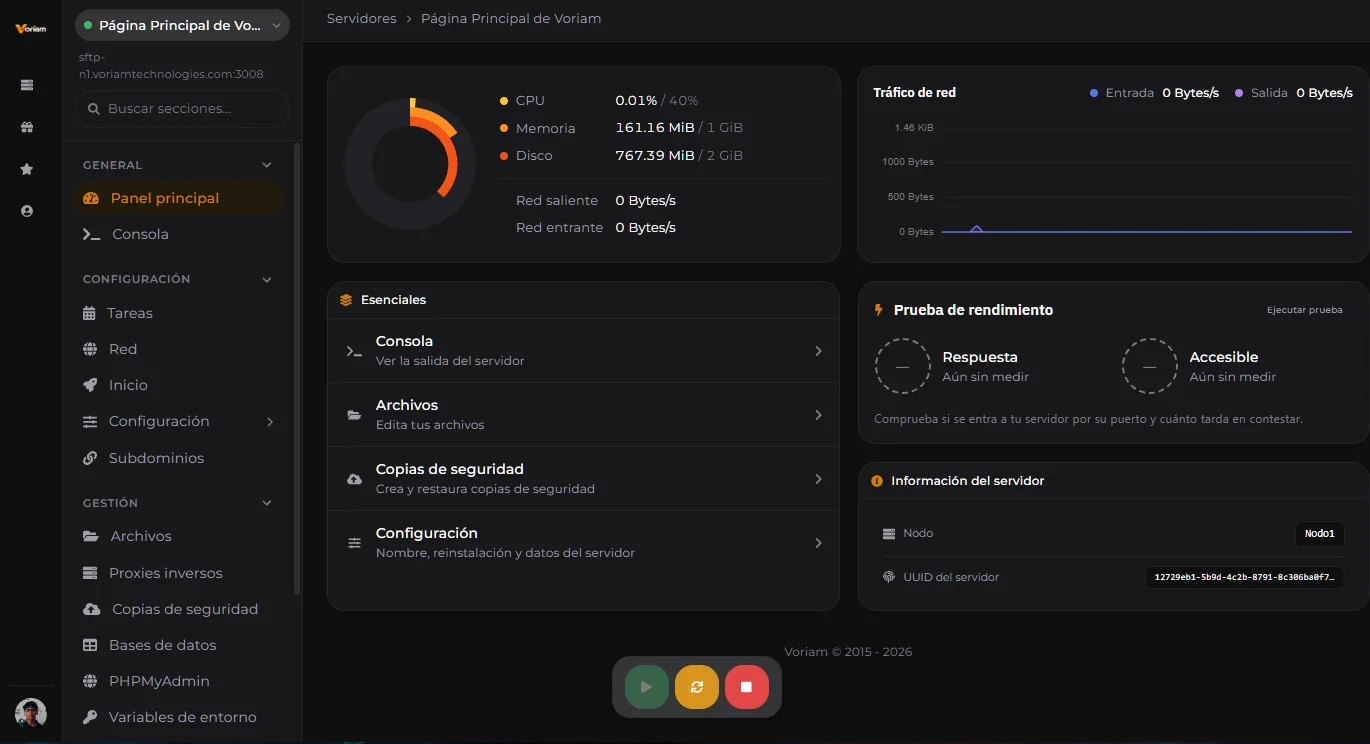Click Ejecutar prueba link
The height and width of the screenshot is (744, 1370).
(1304, 310)
